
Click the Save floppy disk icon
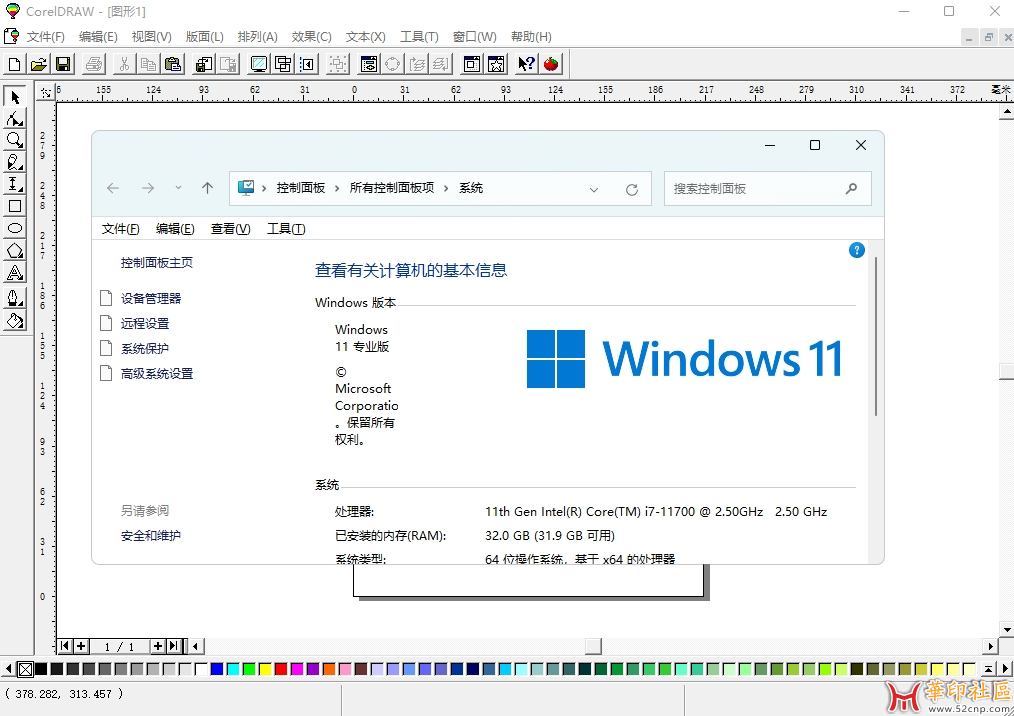tap(63, 64)
